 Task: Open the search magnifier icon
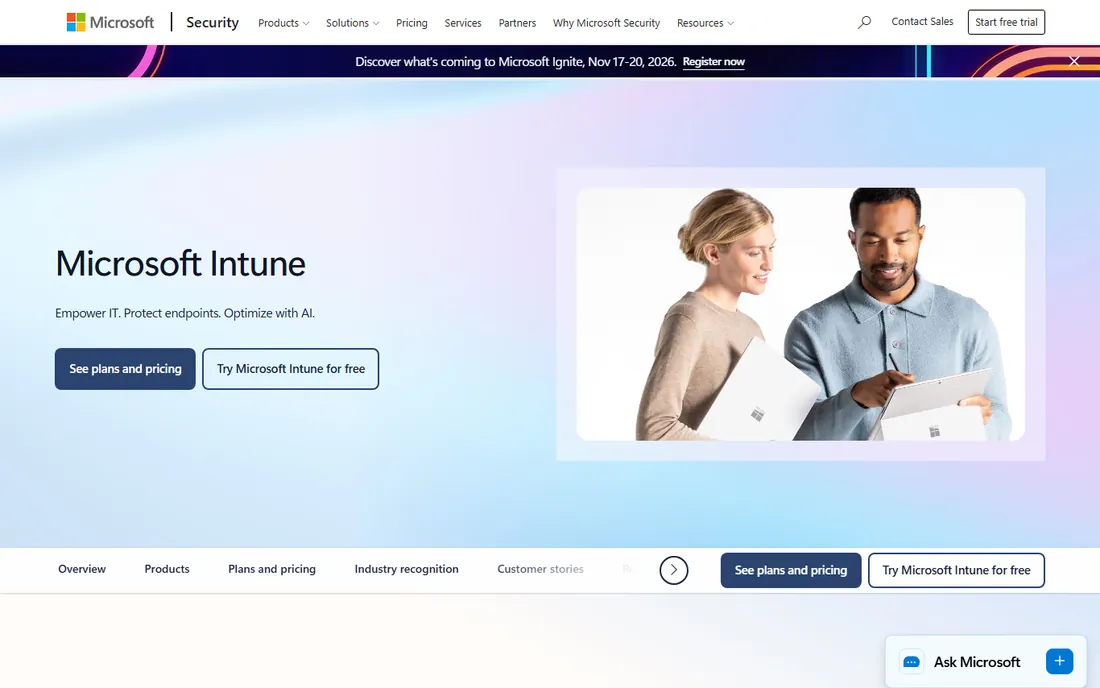864,22
